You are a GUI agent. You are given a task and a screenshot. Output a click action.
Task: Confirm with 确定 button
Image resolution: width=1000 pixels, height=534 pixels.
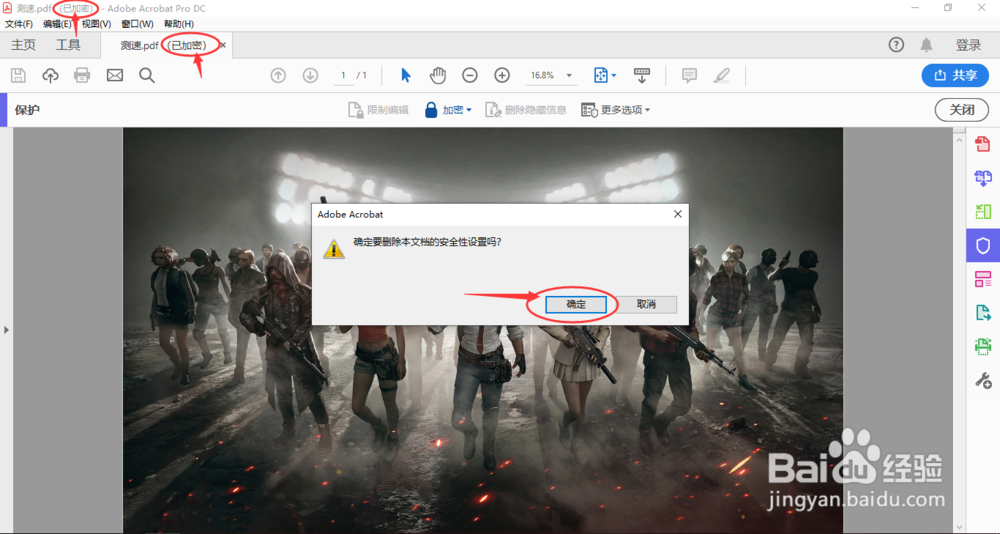(x=576, y=304)
